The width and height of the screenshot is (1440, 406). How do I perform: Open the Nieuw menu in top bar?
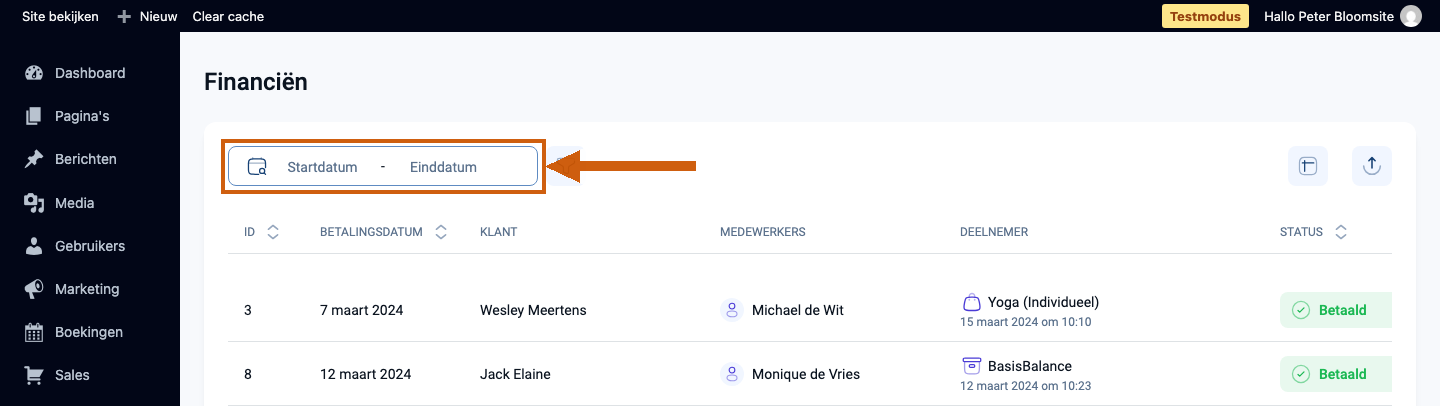point(147,16)
